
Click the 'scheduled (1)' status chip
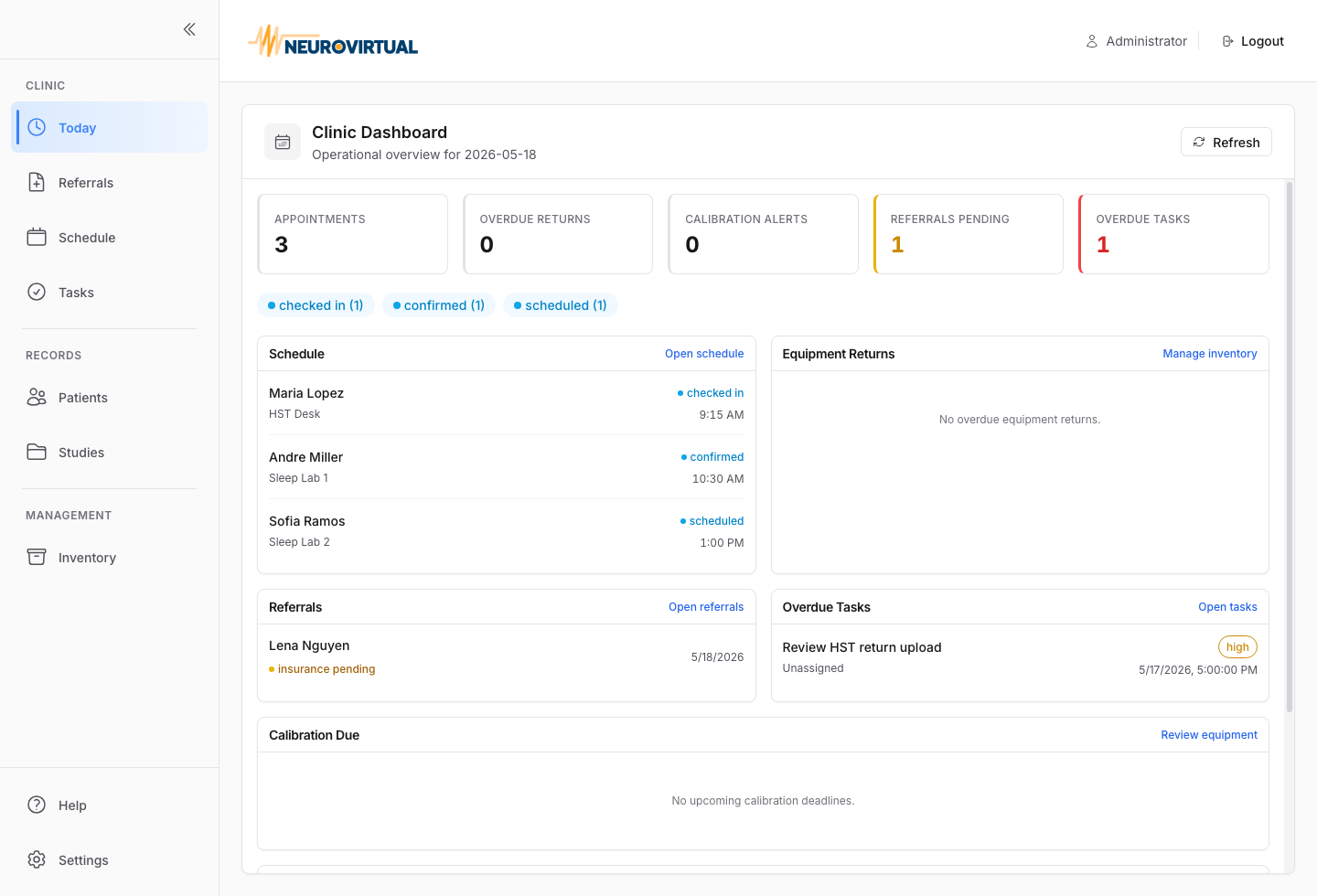click(x=561, y=305)
